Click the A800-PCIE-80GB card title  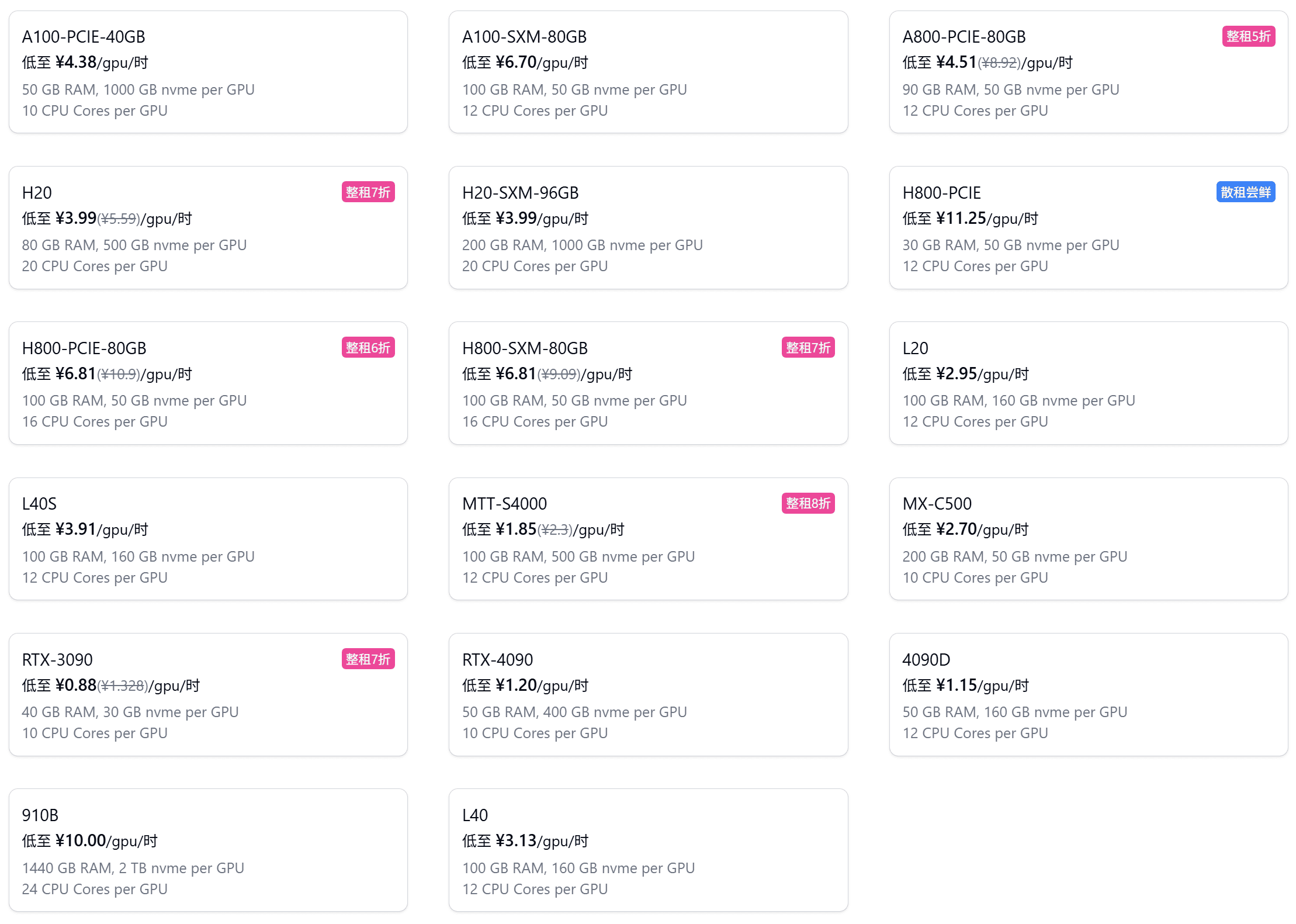click(x=964, y=37)
